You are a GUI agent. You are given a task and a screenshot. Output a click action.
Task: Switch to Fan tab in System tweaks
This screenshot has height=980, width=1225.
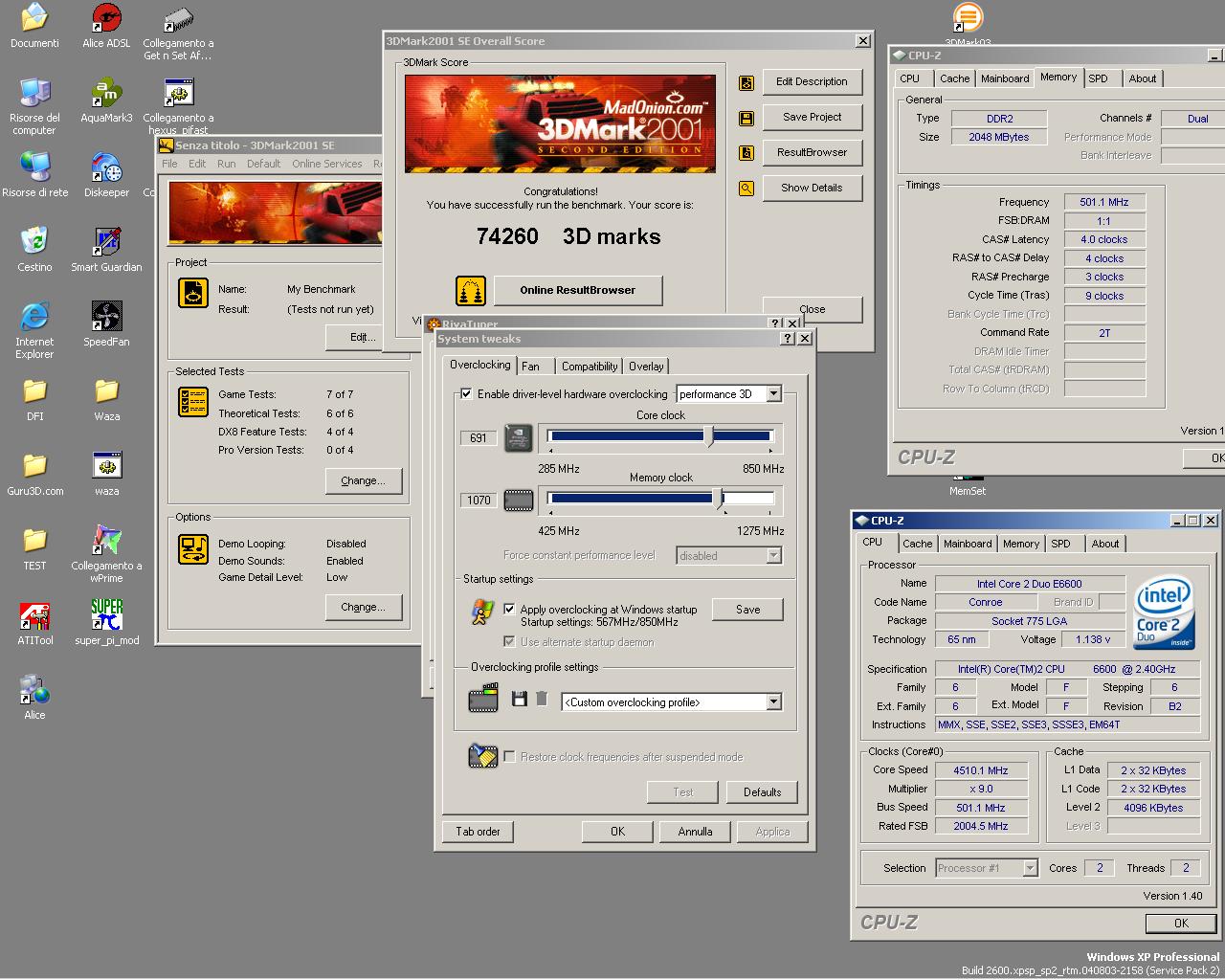click(x=531, y=367)
